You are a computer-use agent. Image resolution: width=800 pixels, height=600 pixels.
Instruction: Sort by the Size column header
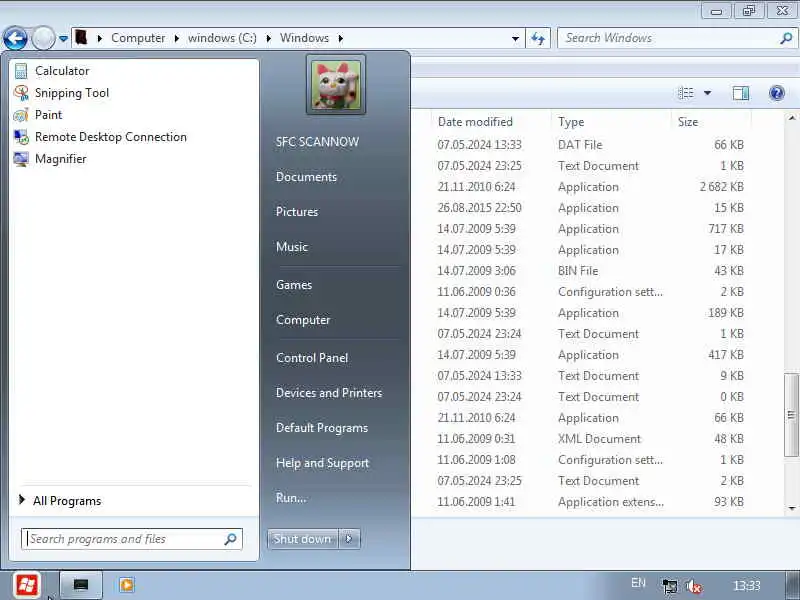coord(687,122)
